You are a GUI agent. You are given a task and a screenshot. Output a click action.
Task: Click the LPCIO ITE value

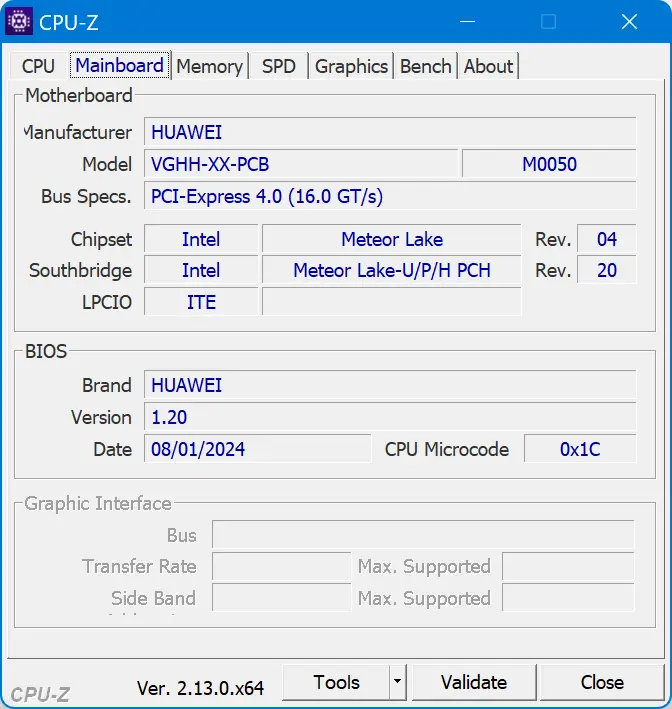click(x=201, y=302)
